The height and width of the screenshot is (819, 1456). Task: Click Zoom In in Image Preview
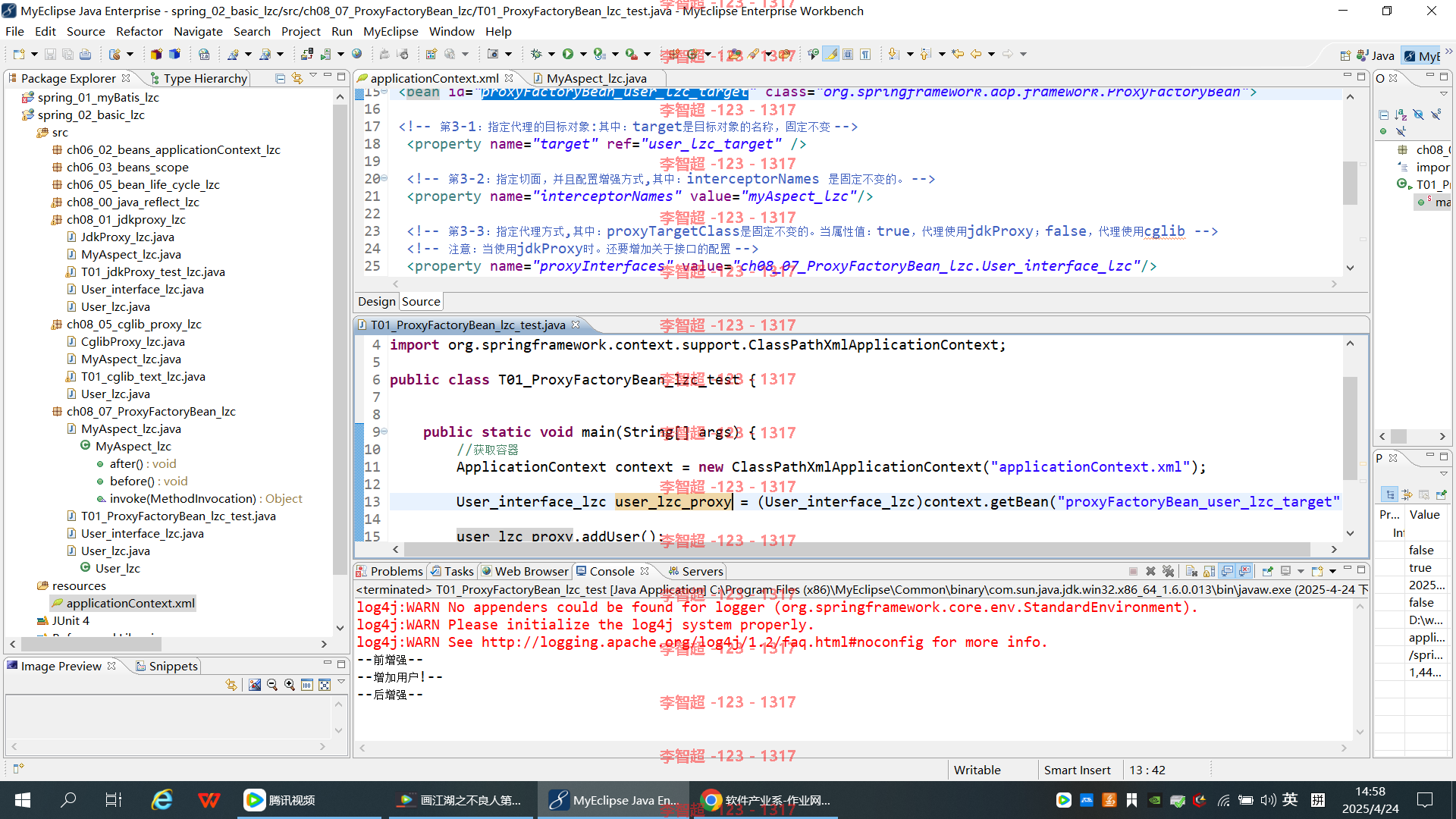pyautogui.click(x=290, y=685)
